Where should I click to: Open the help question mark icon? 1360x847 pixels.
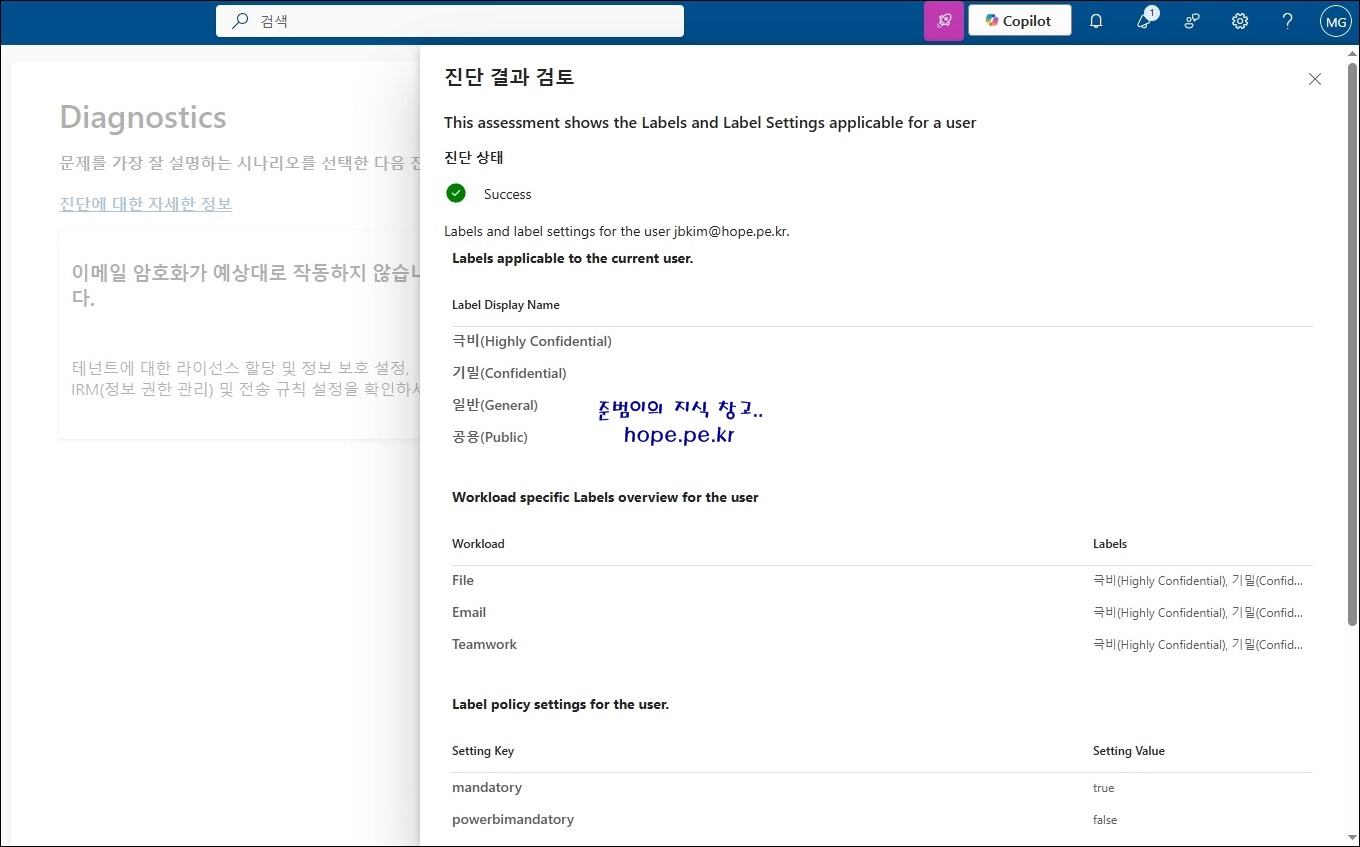pyautogui.click(x=1288, y=21)
